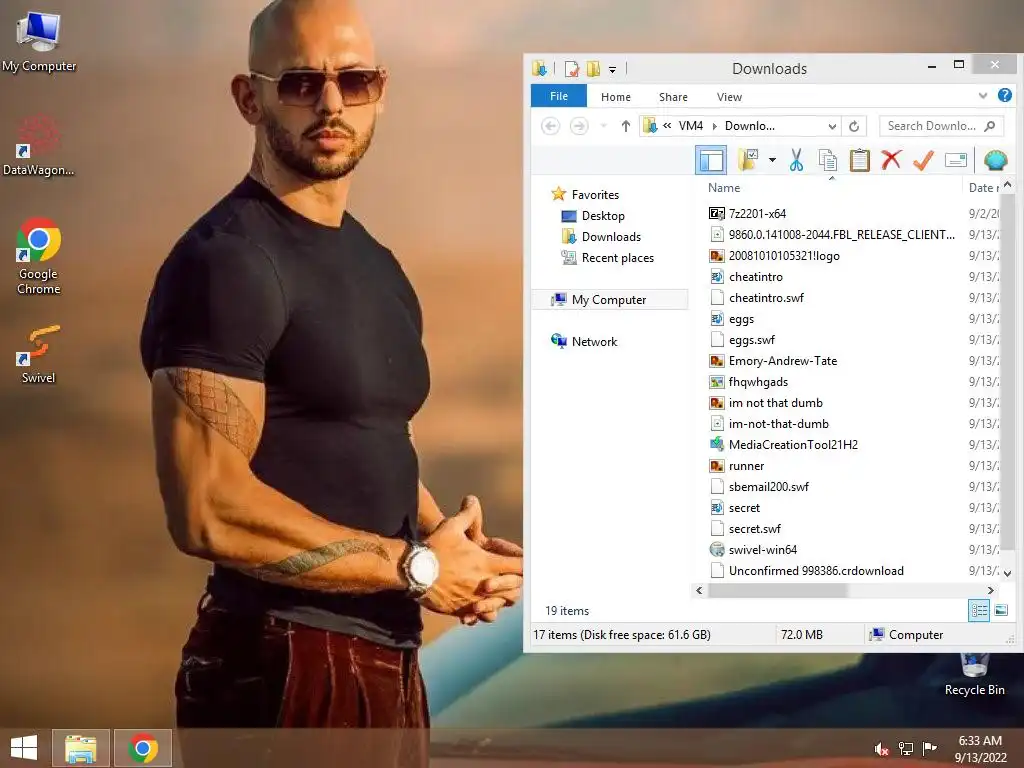Open the Help question mark icon
1024x768 pixels.
click(1004, 96)
